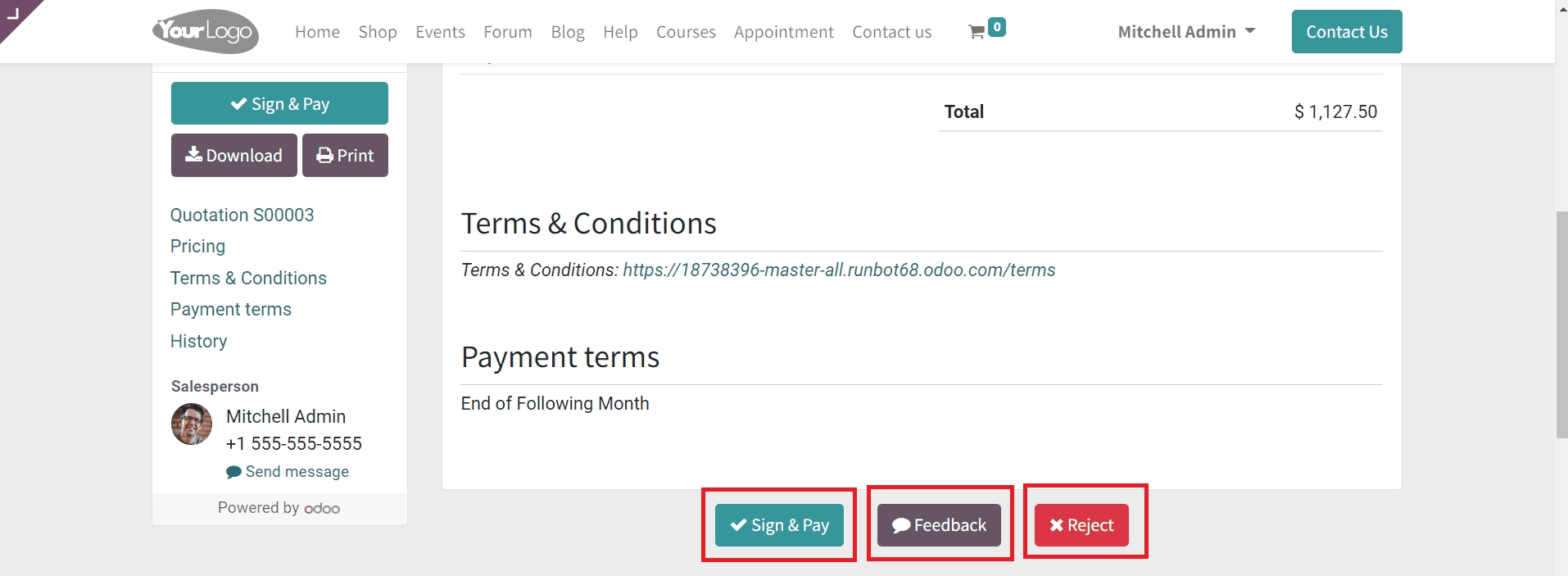Click the Send message chat icon
Screen dimensions: 1568x576
point(233,472)
